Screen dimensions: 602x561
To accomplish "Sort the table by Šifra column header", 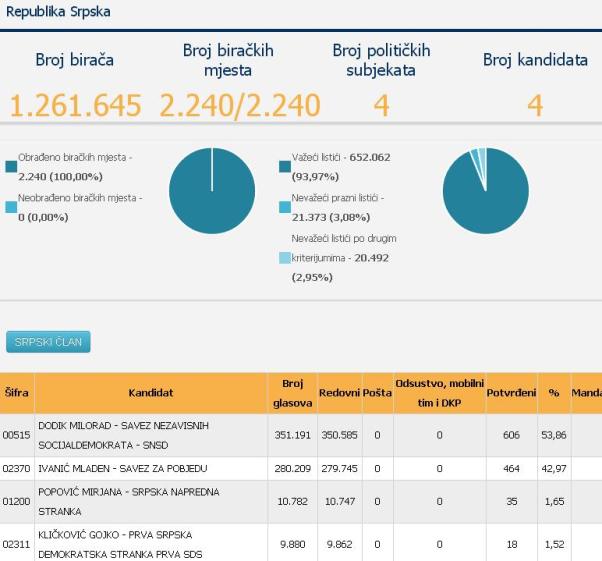I will tap(16, 393).
